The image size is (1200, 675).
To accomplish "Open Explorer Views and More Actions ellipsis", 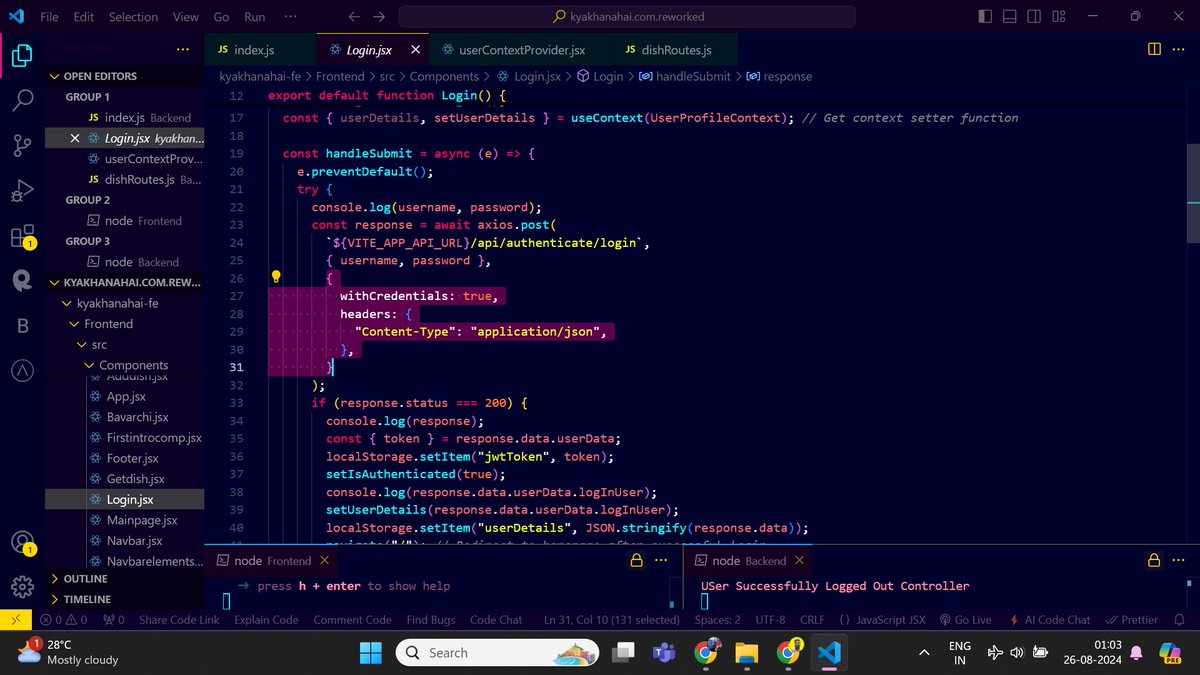I will click(x=182, y=50).
